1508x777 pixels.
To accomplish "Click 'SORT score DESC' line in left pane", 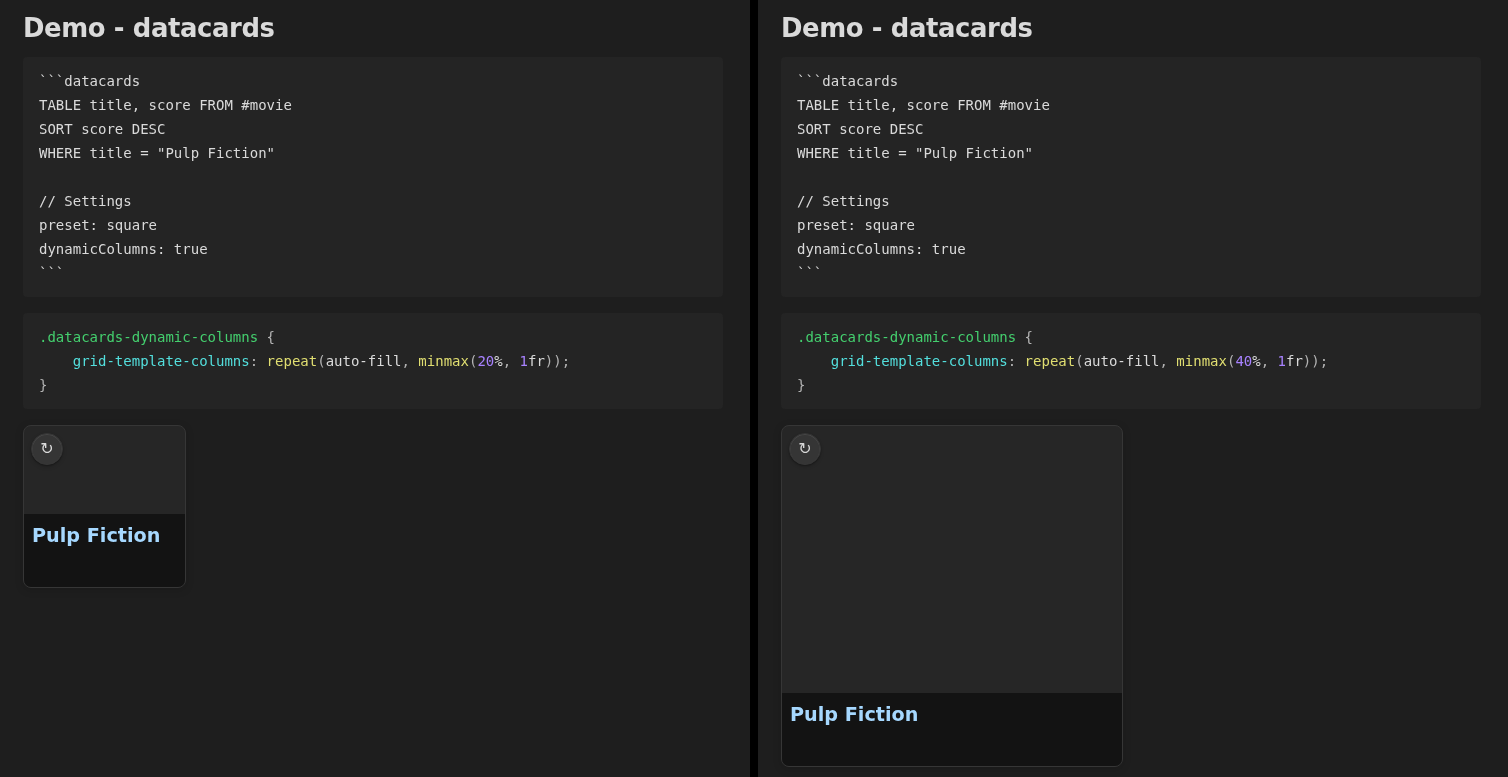I will (x=102, y=129).
